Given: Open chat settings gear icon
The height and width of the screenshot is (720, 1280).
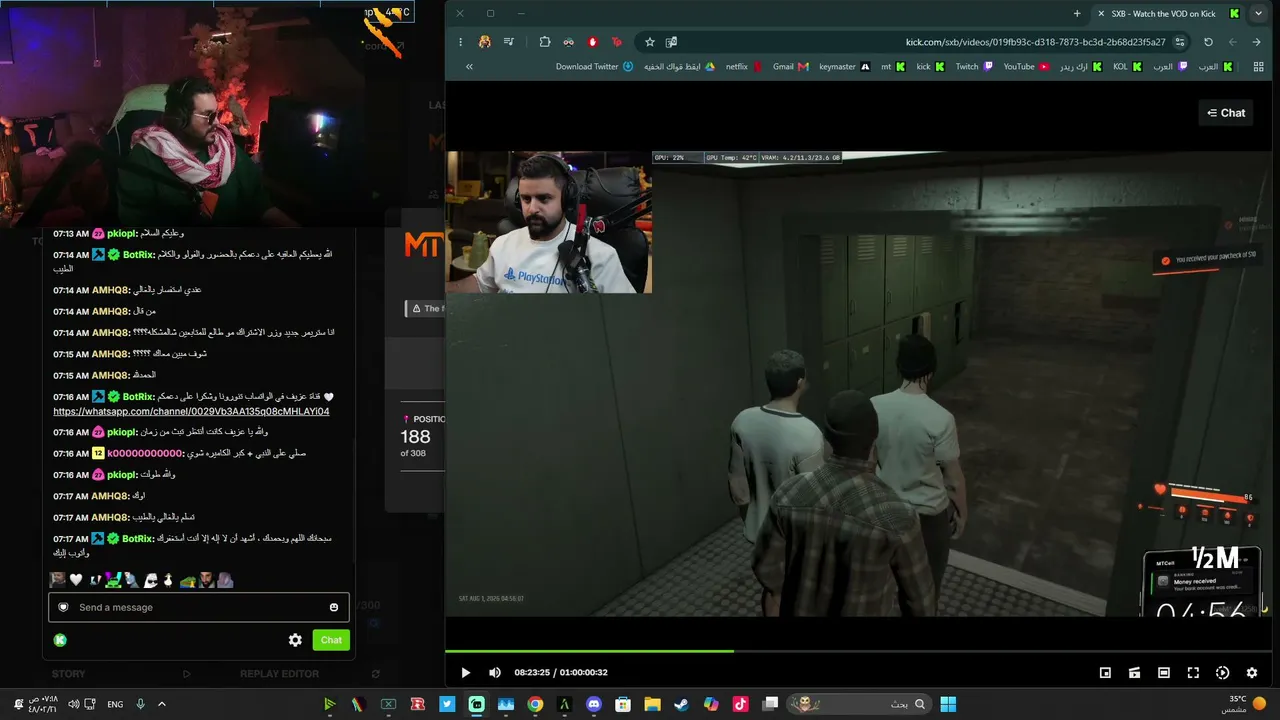Looking at the screenshot, I should tap(295, 640).
